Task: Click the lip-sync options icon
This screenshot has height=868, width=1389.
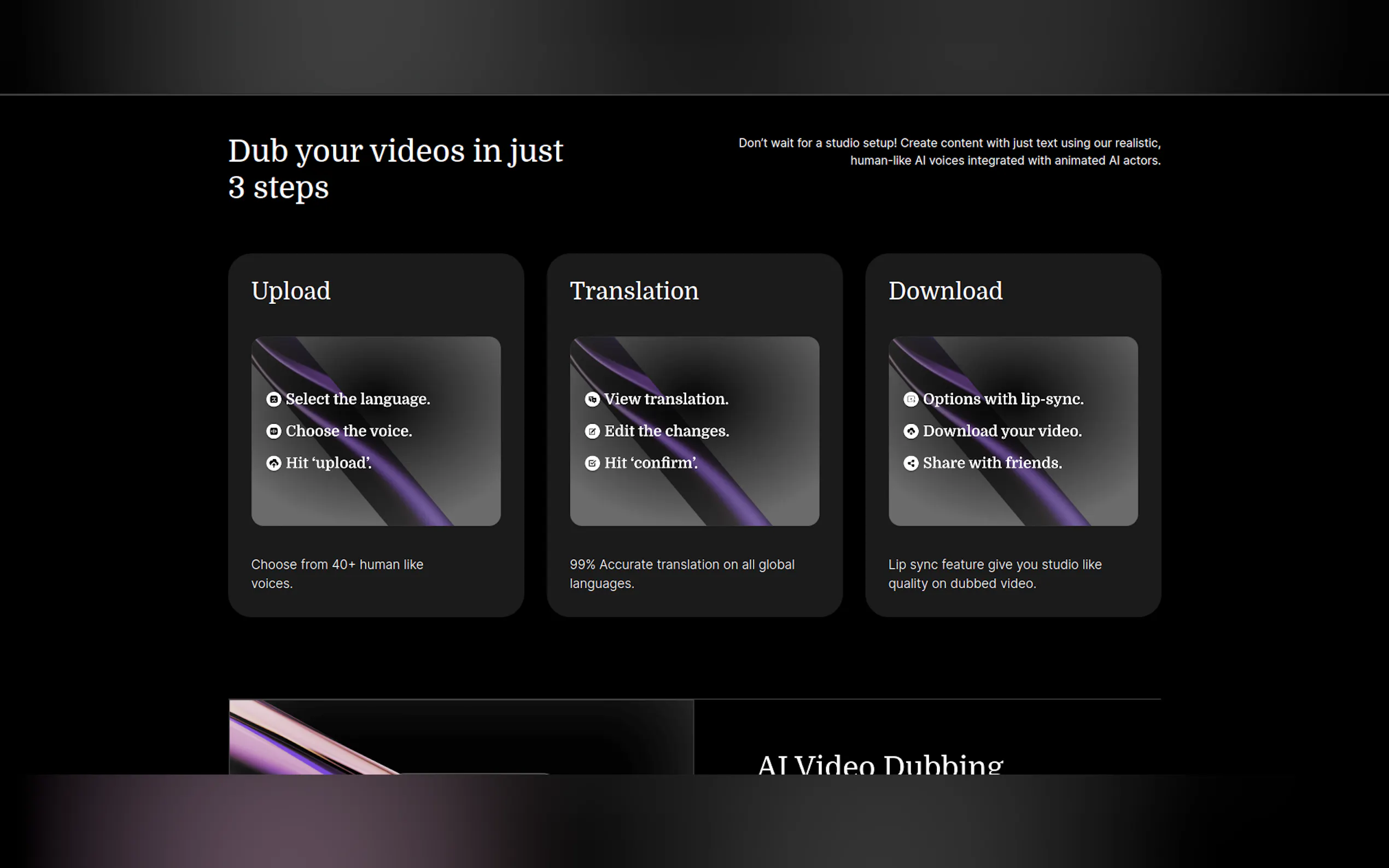Action: pos(911,400)
